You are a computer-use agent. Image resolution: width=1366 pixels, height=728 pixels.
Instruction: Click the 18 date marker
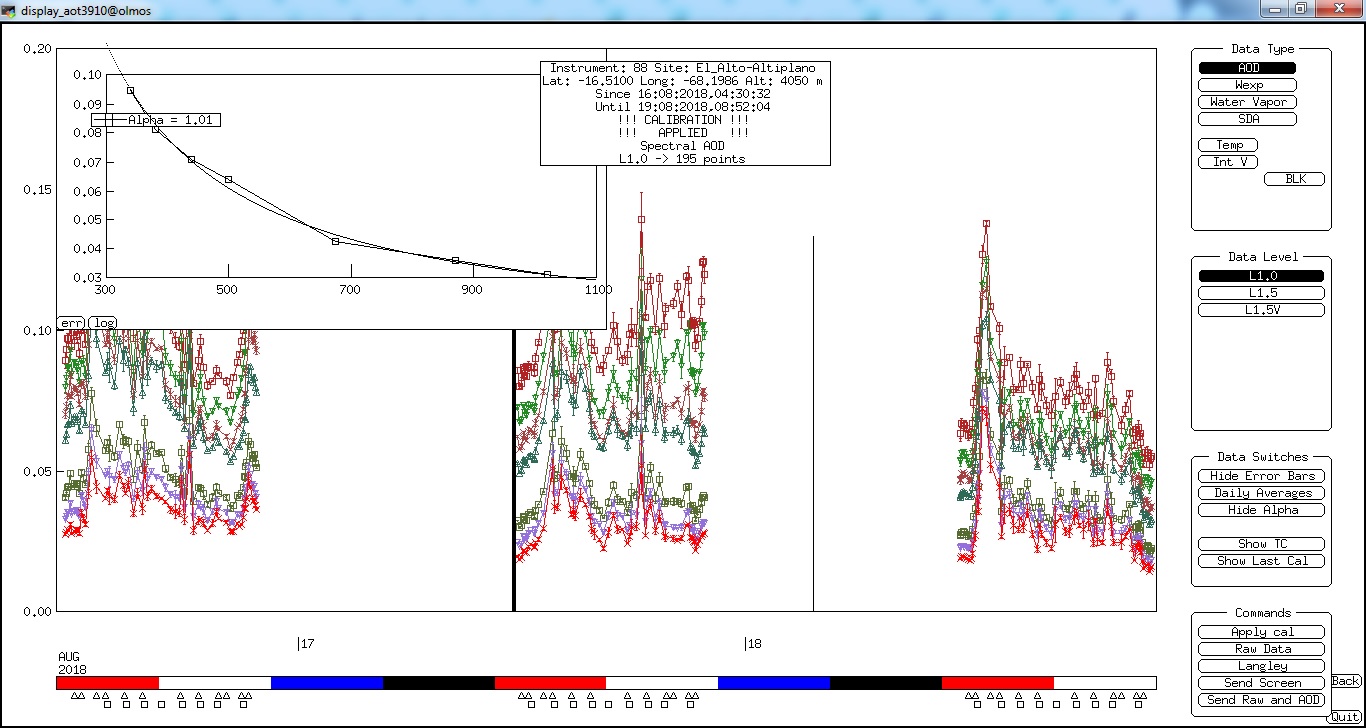pyautogui.click(x=753, y=644)
